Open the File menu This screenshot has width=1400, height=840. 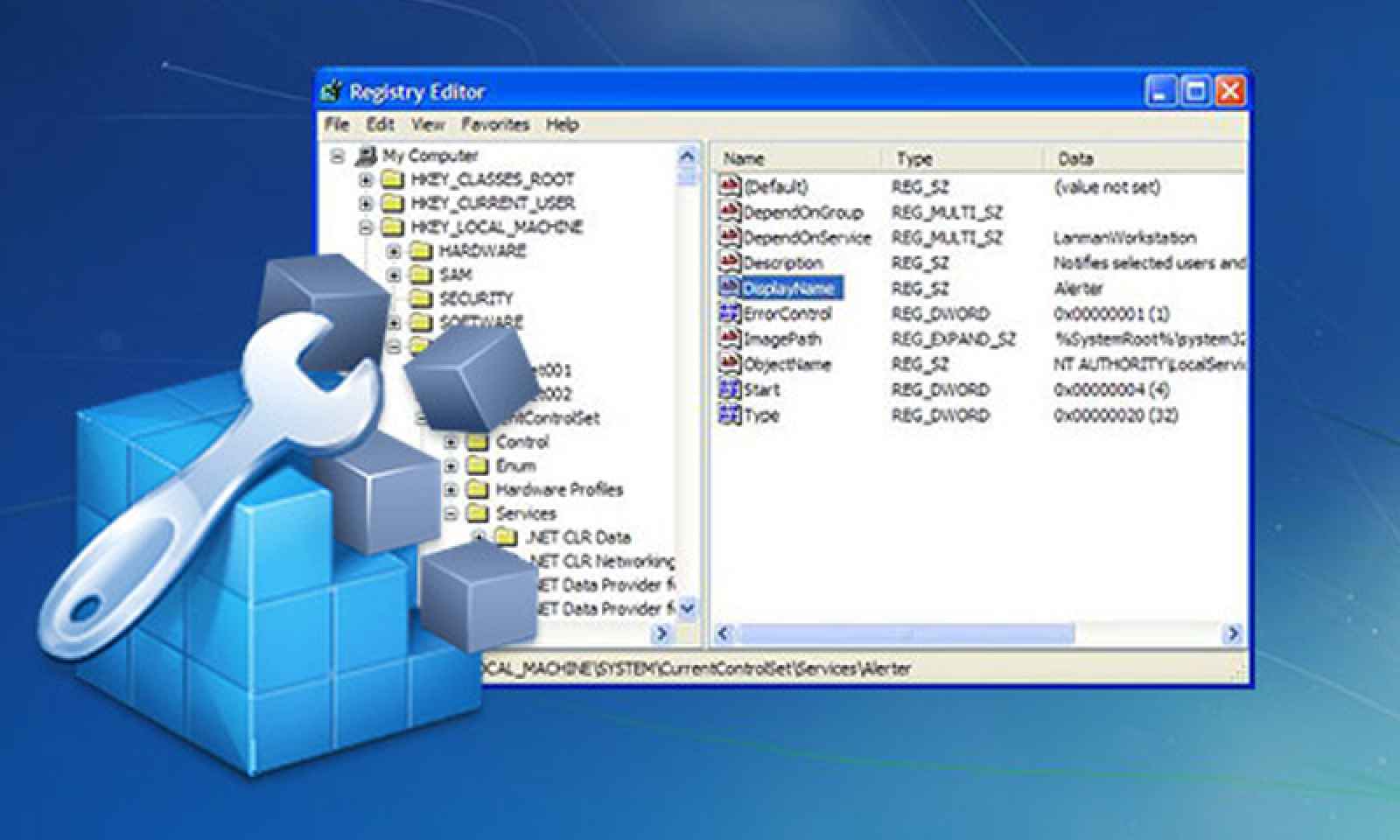coord(336,124)
